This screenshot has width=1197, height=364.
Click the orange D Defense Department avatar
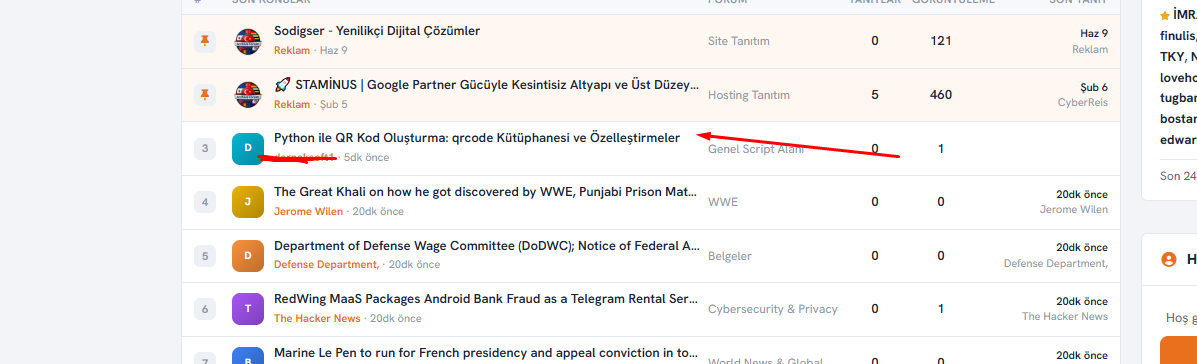coord(248,256)
